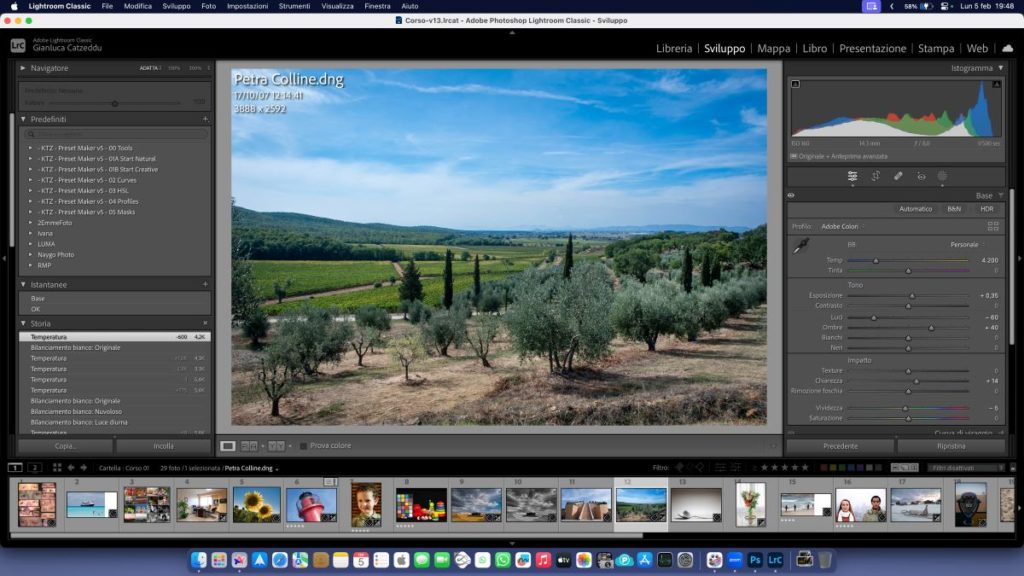Viewport: 1024px width, 576px height.
Task: Open Photoshop from the Dock
Action: (x=755, y=560)
